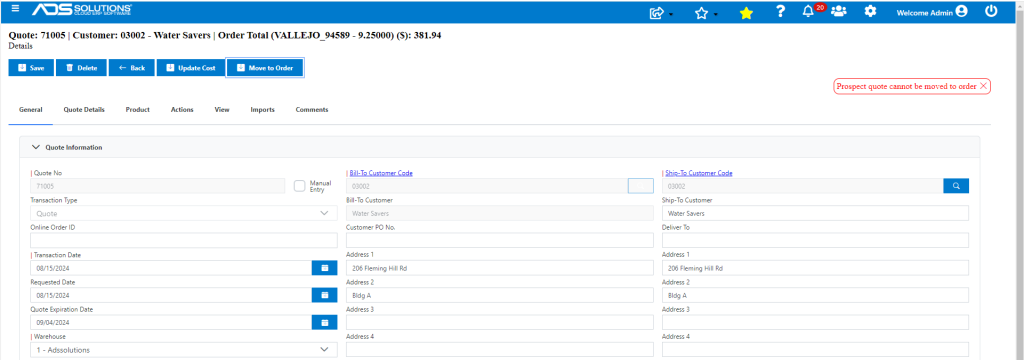Collapse the Quote Information section

tap(37, 148)
